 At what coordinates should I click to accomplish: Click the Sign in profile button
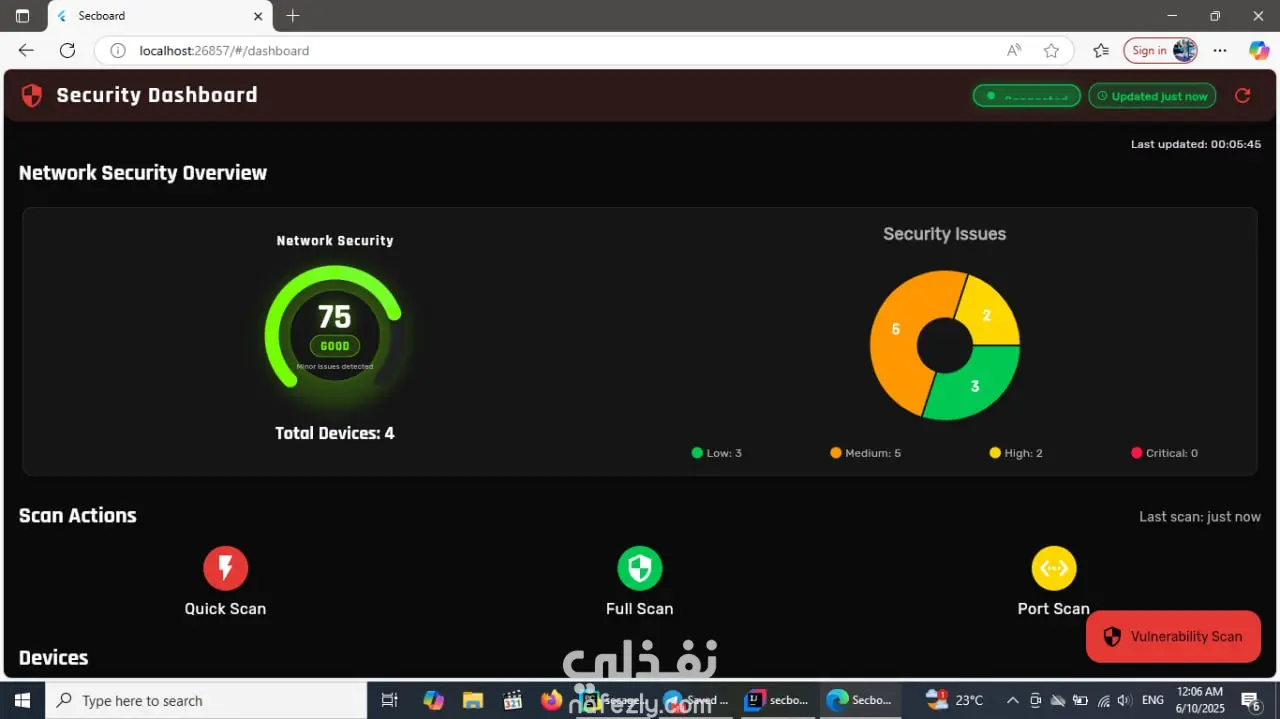1160,50
